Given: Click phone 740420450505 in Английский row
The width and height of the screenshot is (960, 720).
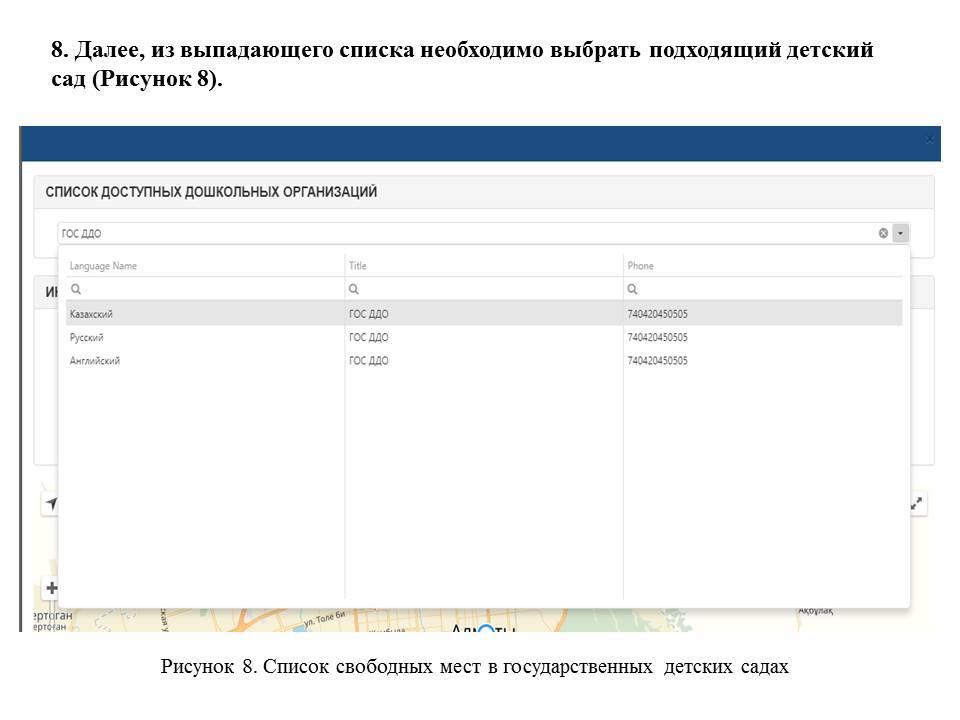Looking at the screenshot, I should [657, 361].
